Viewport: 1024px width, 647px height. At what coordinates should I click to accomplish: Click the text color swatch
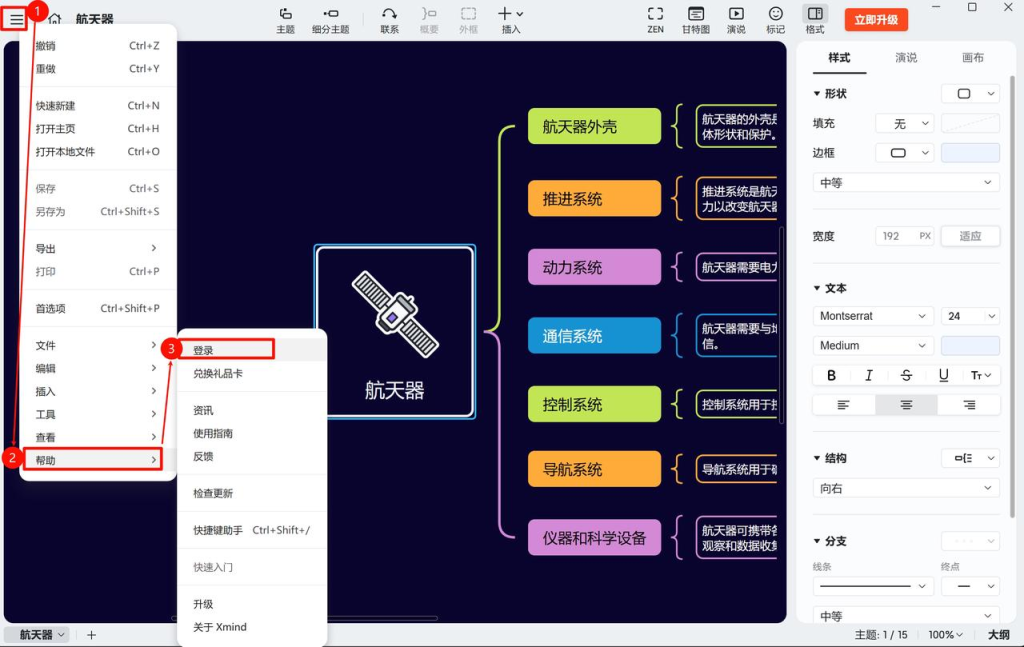click(x=970, y=345)
